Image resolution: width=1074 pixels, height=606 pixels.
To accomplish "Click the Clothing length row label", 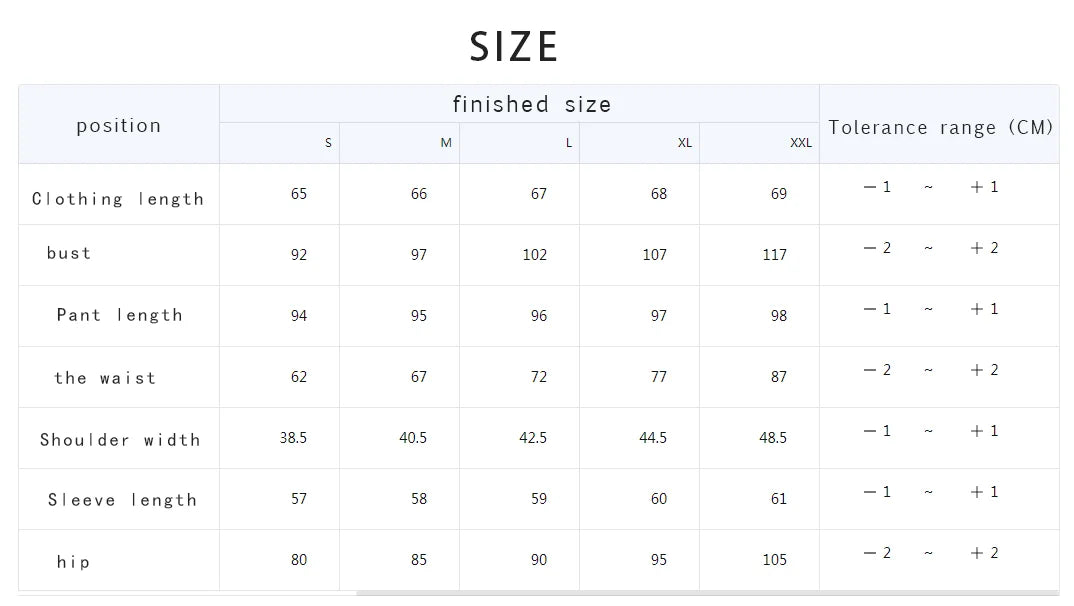I will 118,199.
